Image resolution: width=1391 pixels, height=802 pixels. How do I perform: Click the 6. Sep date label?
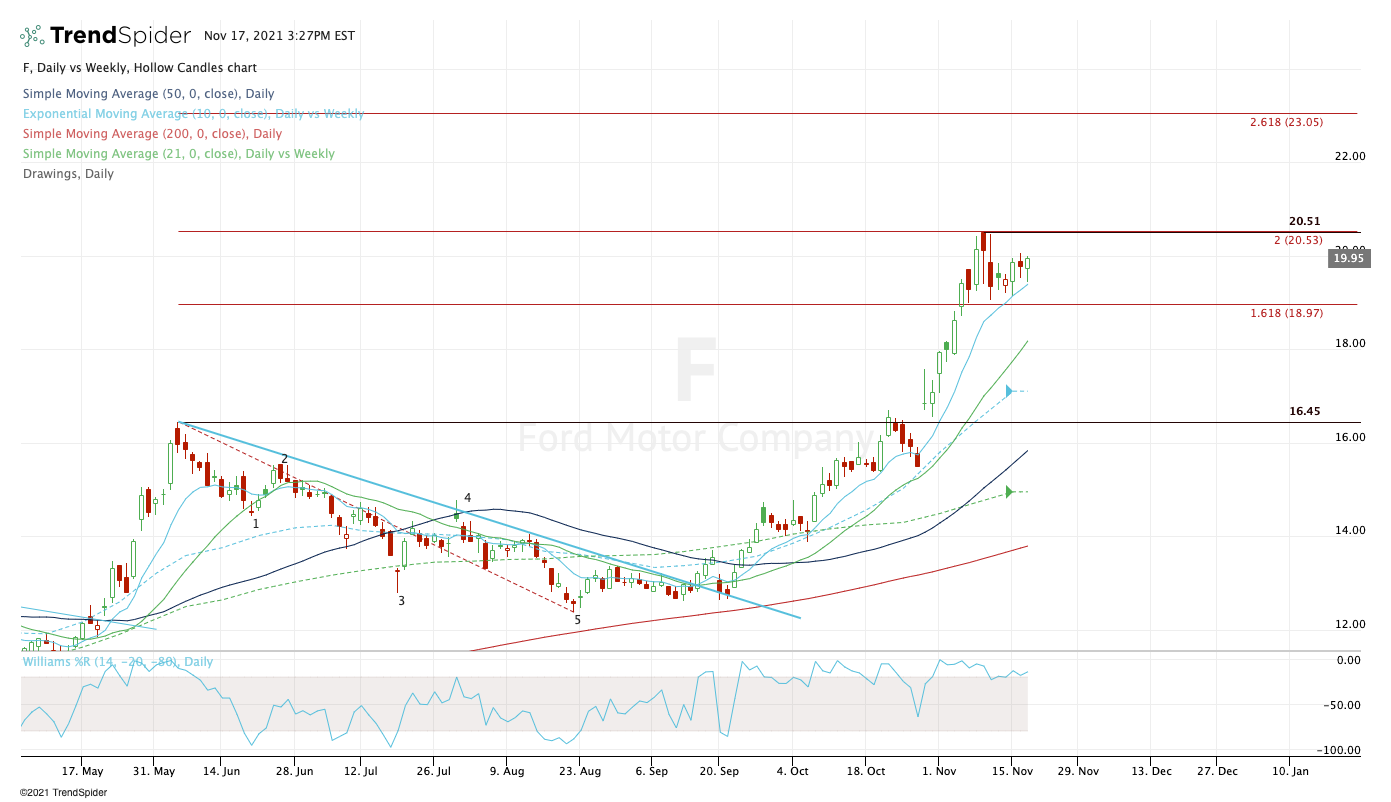pyautogui.click(x=651, y=772)
